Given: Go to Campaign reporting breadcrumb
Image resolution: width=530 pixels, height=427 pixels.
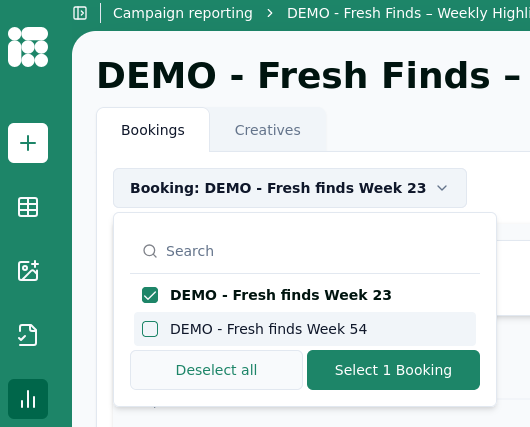Looking at the screenshot, I should pos(183,14).
